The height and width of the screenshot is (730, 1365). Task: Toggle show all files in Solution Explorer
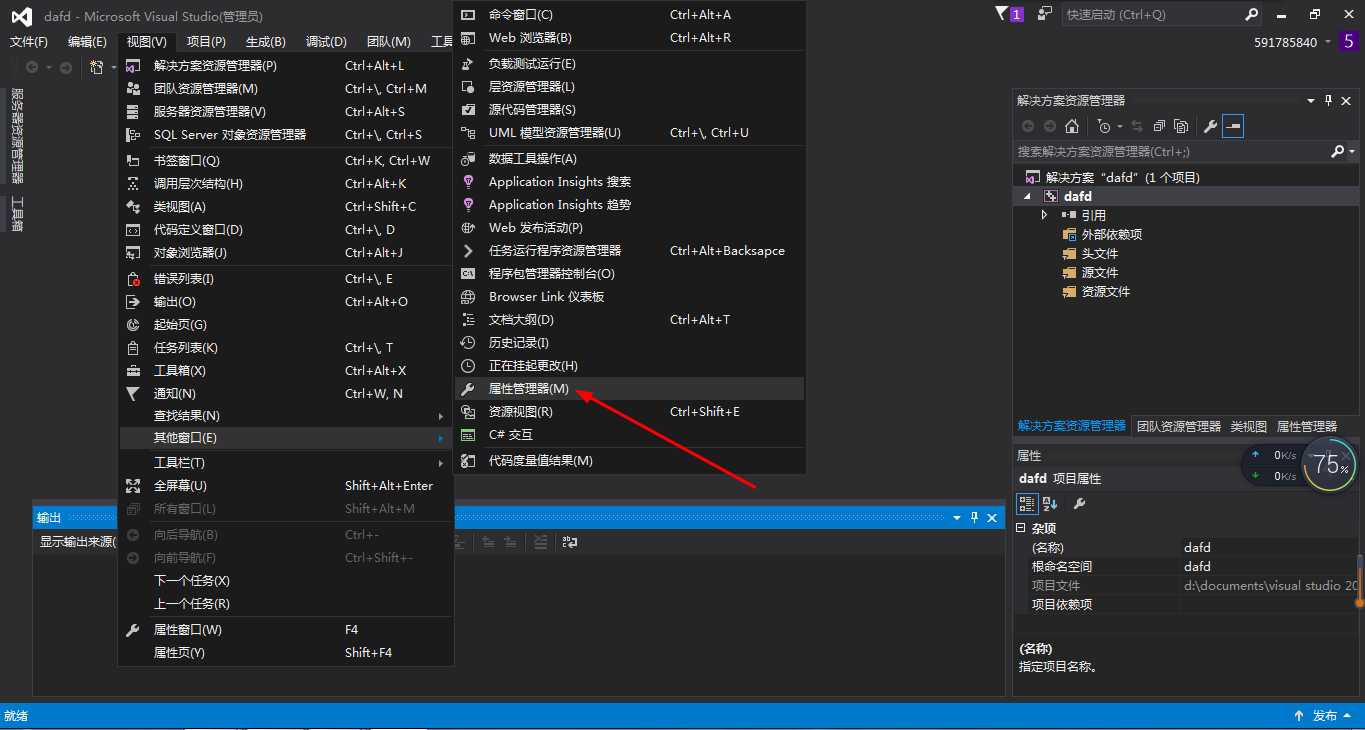pyautogui.click(x=1181, y=126)
